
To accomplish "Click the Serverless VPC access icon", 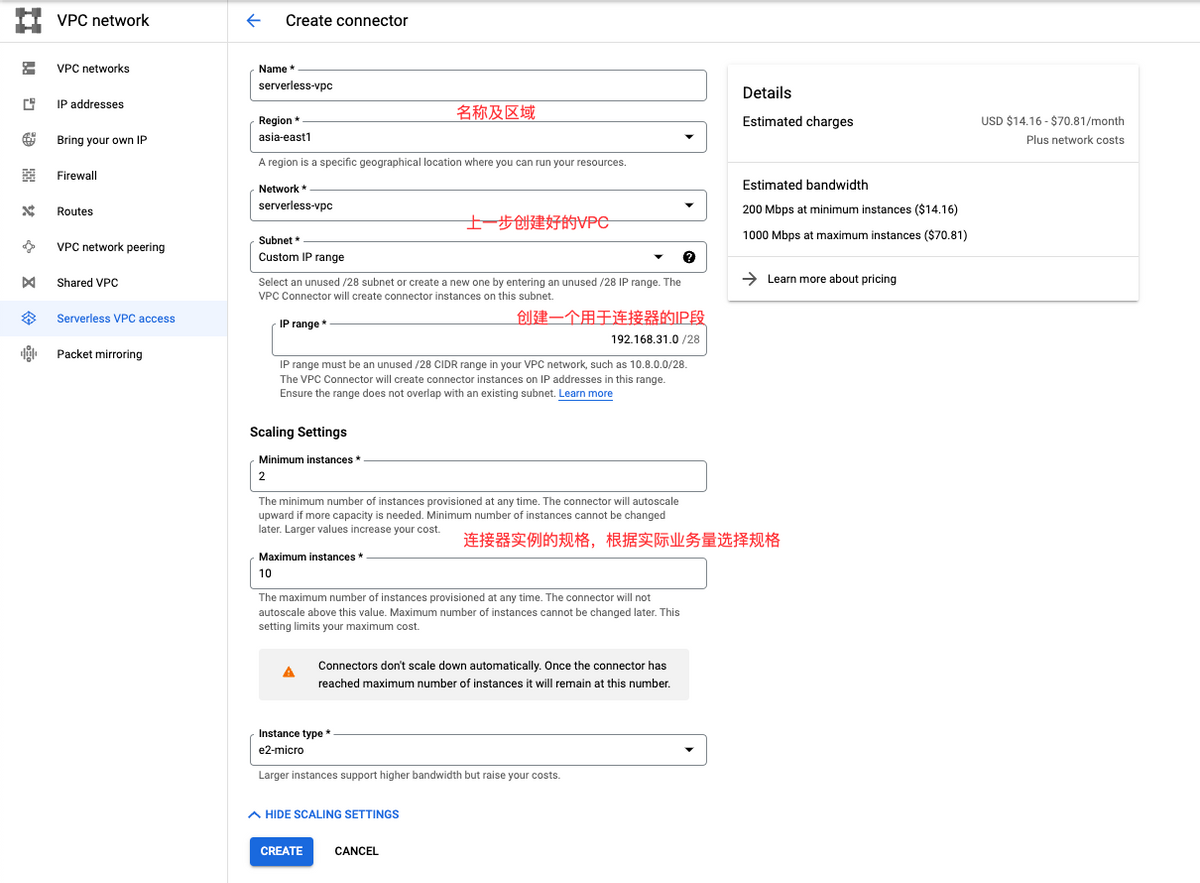I will [29, 318].
